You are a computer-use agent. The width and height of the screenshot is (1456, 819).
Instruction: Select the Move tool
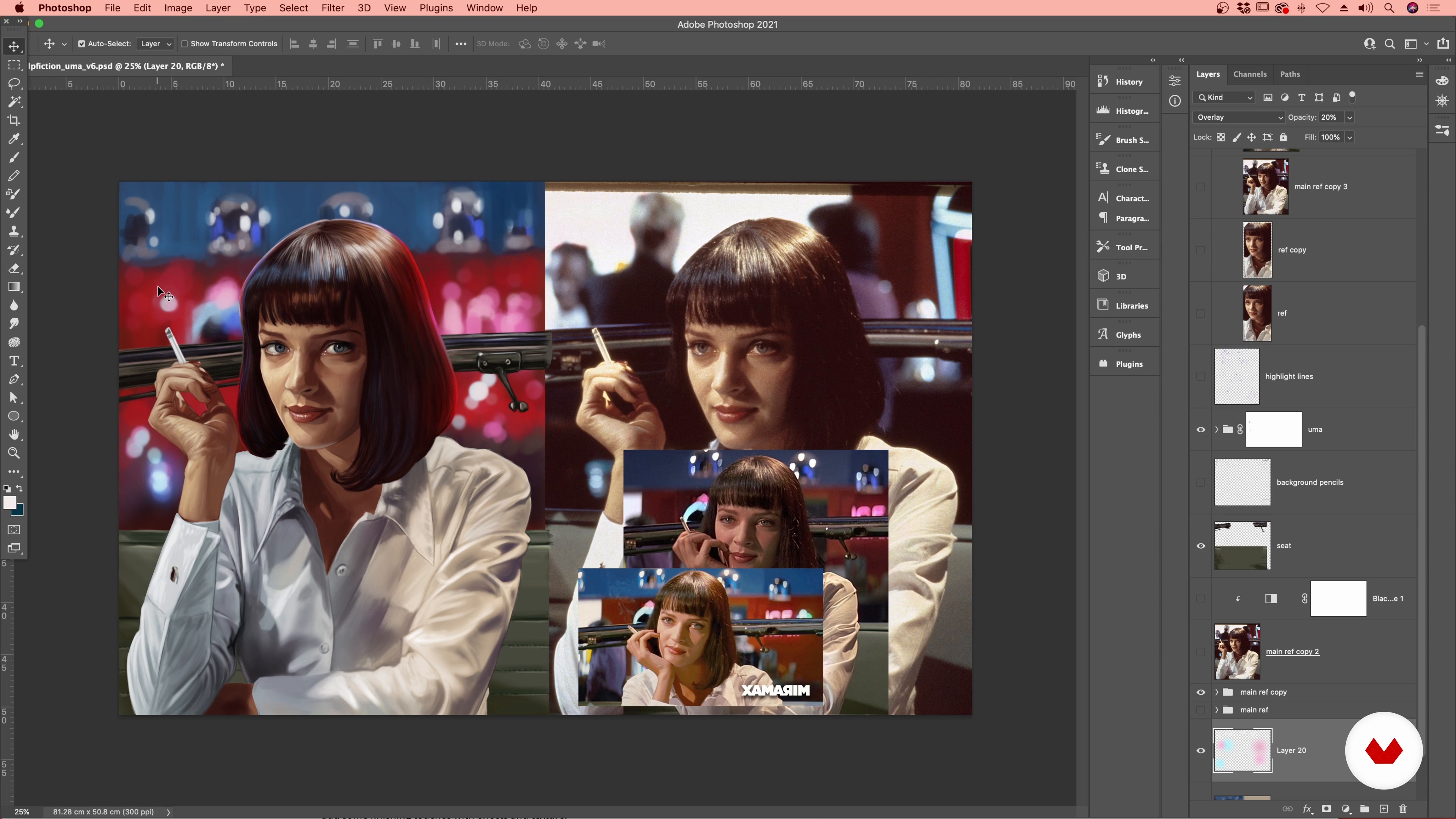pos(14,46)
